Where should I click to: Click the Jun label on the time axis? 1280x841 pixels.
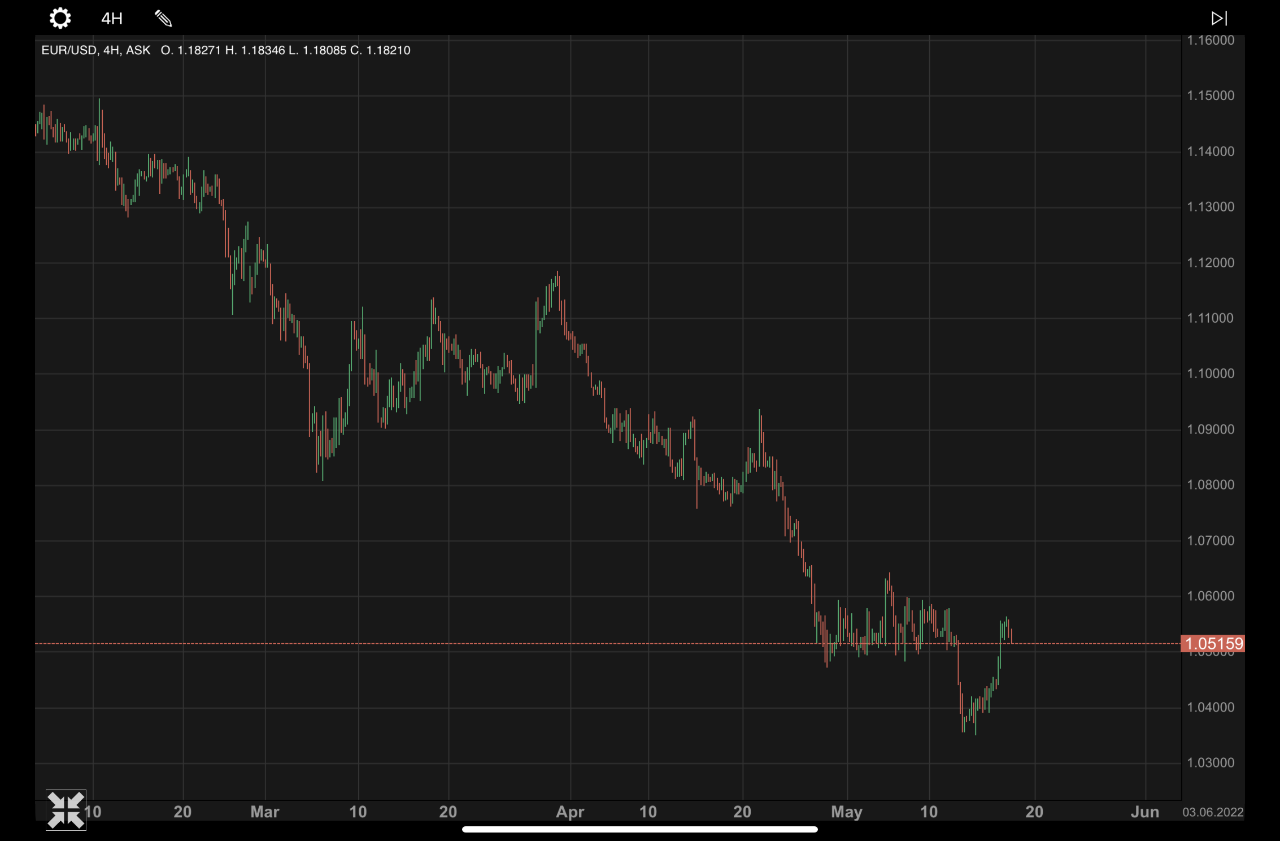click(1147, 812)
